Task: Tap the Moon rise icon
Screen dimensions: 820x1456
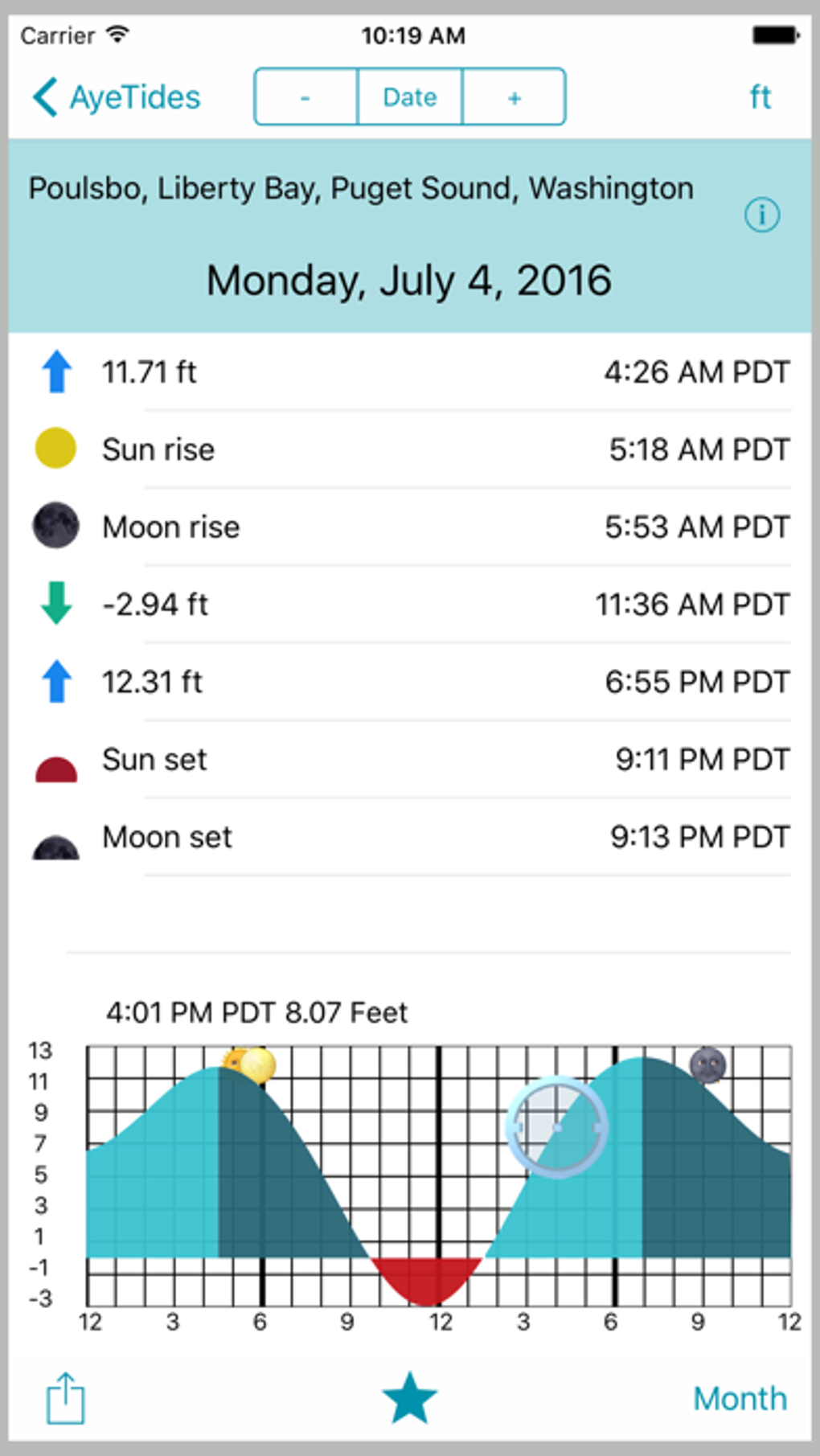Action: click(55, 527)
